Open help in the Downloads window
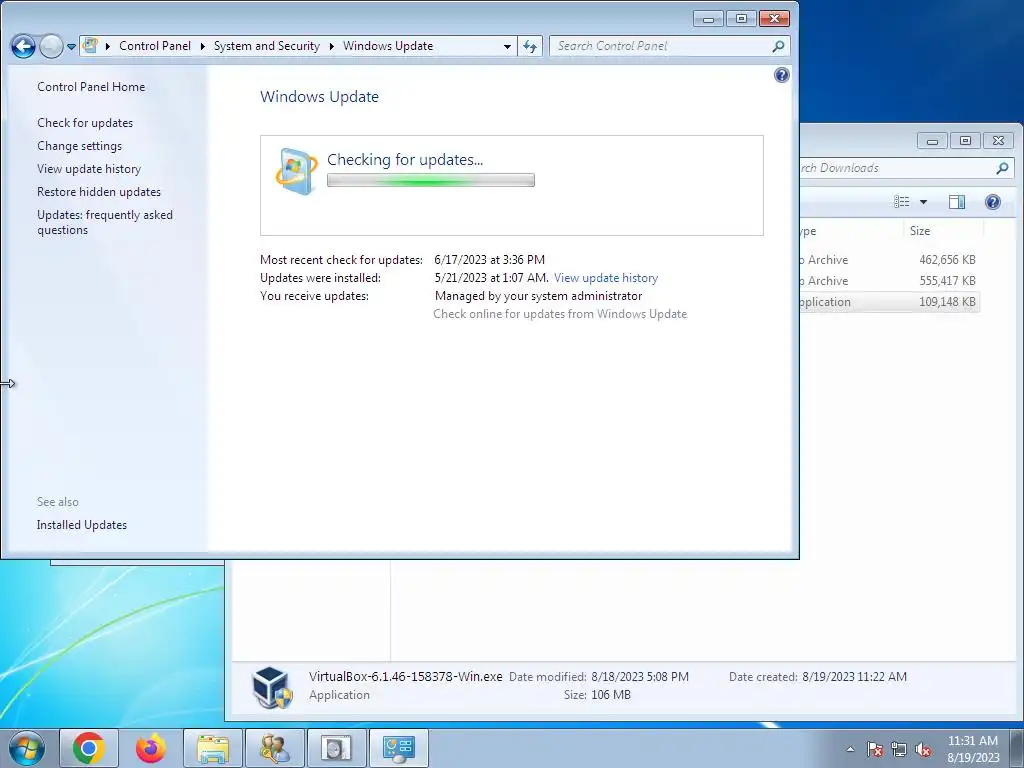Screen dimensions: 1024x768 993,202
